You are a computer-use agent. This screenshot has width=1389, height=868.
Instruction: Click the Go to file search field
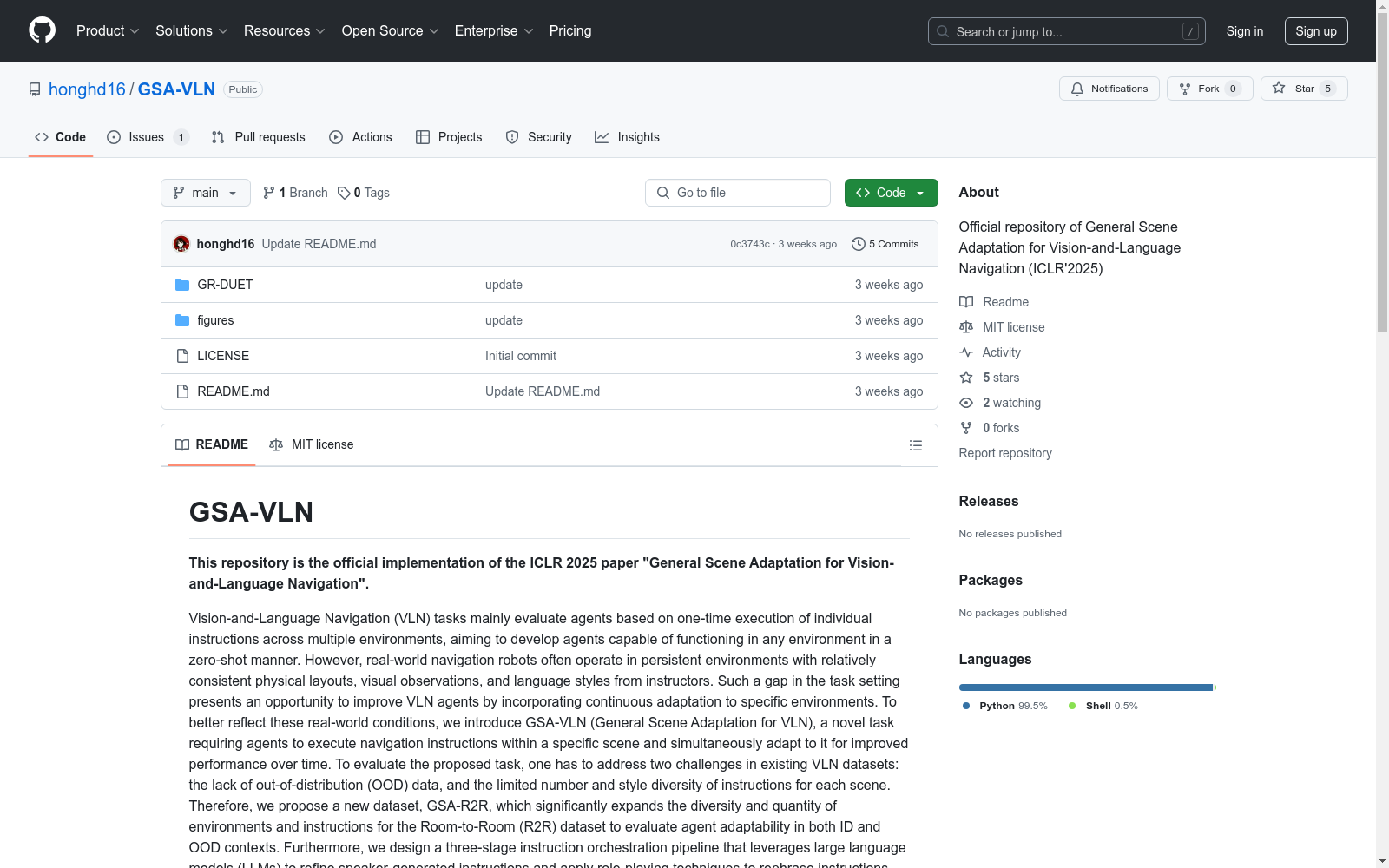738,193
